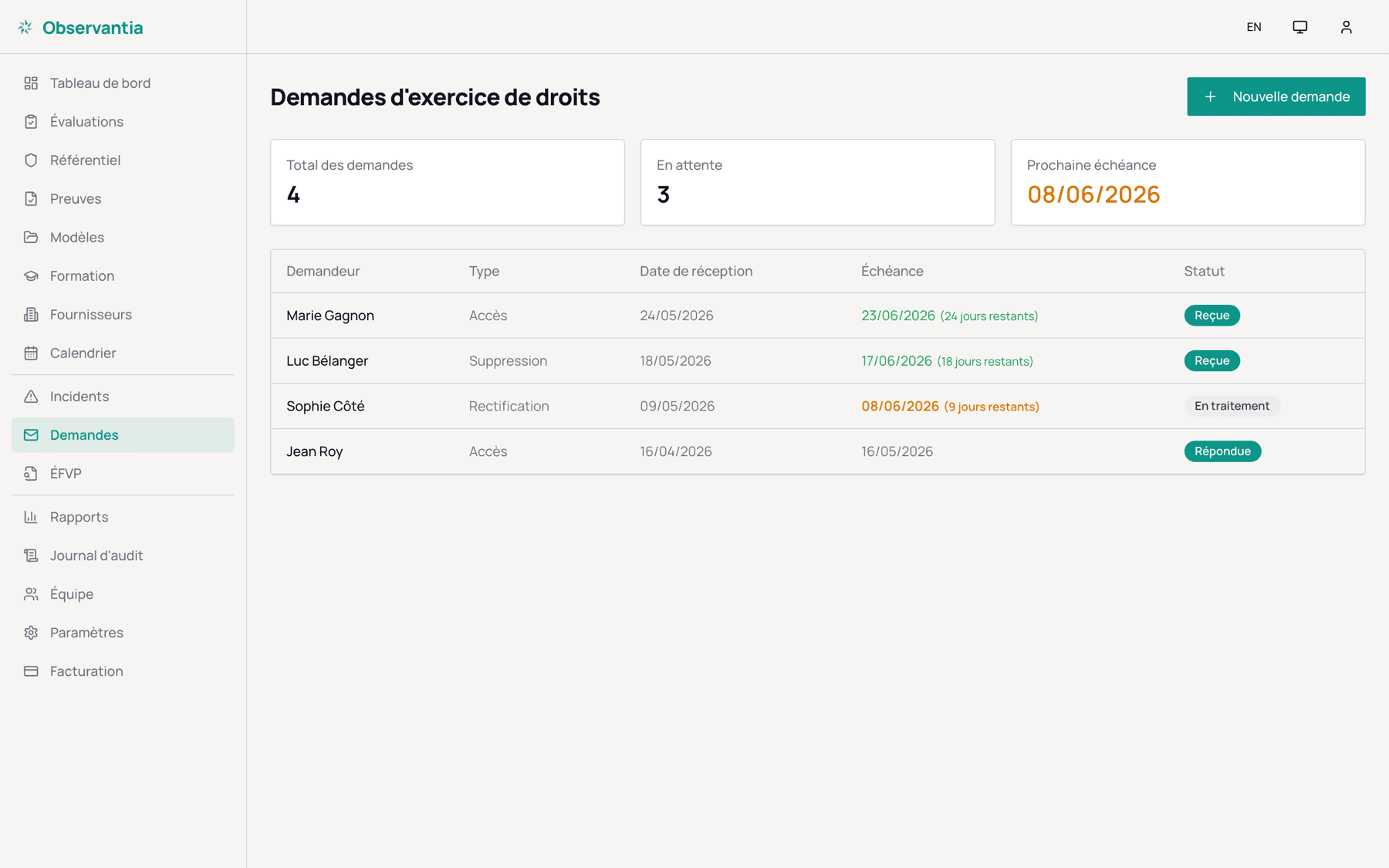The image size is (1389, 868).
Task: Click the Preuves file icon
Action: pyautogui.click(x=31, y=199)
